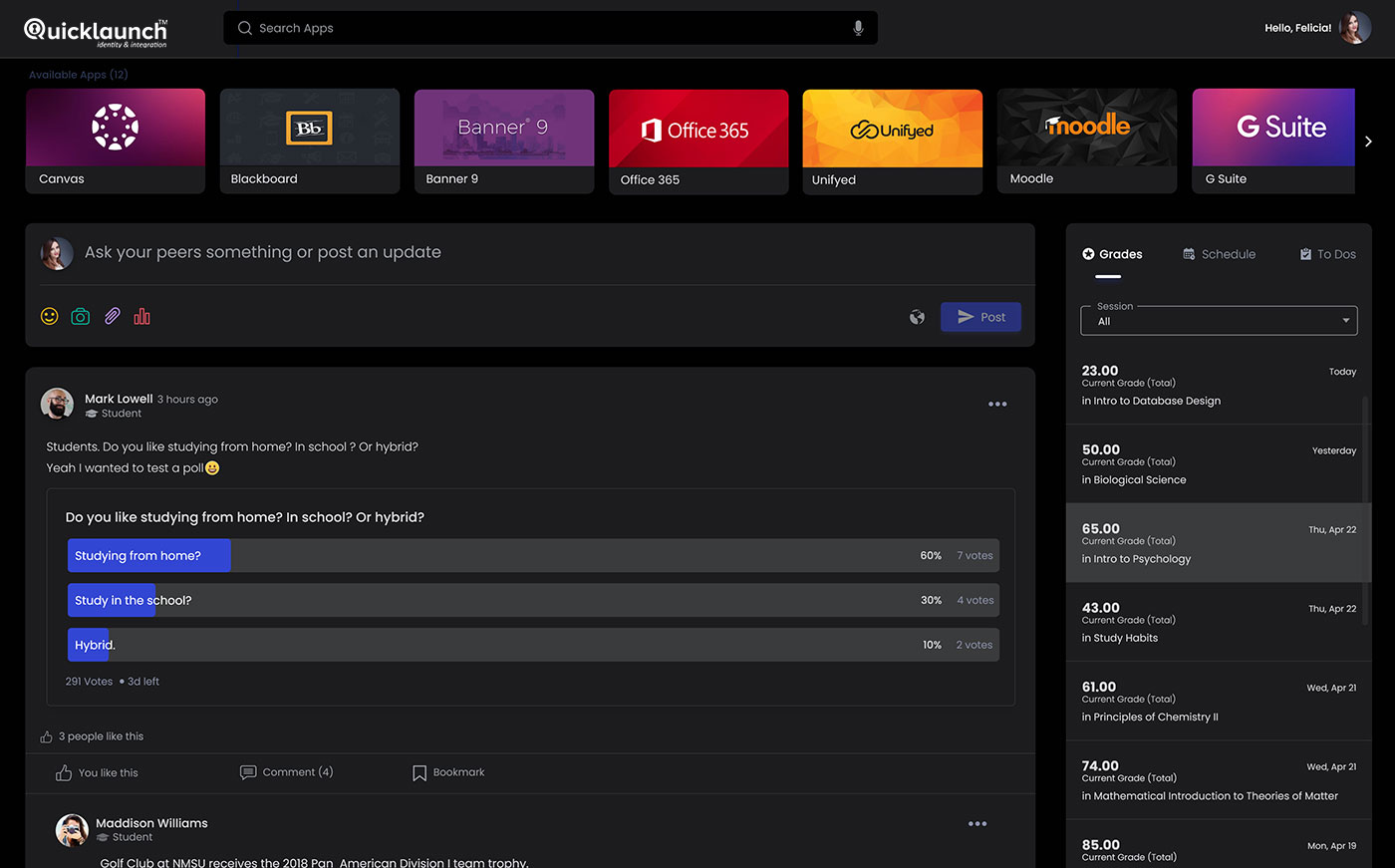Open Maddison Williams' profile picture
The width and height of the screenshot is (1395, 868).
[72, 829]
